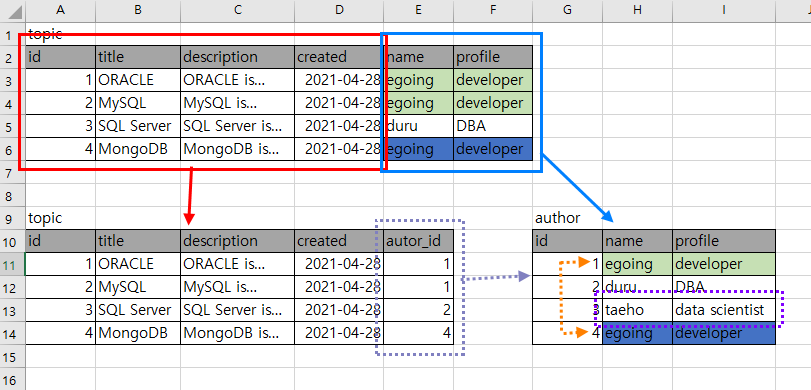Select 'title' header cell in row 2

pos(138,57)
